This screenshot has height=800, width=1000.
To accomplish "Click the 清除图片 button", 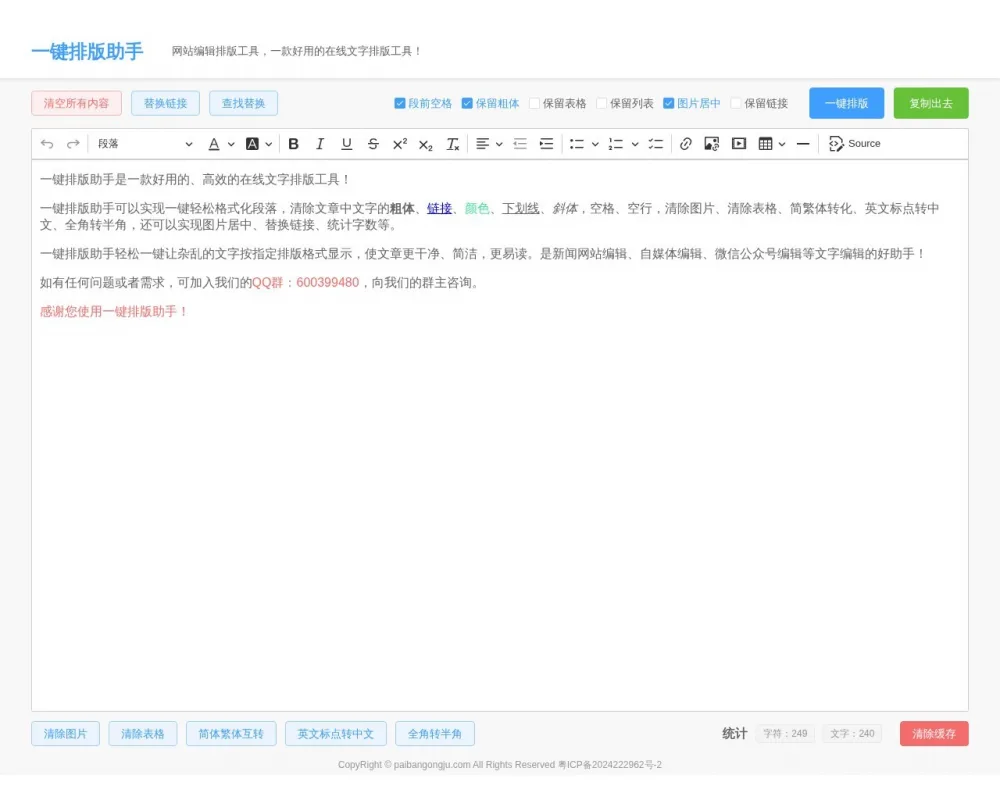I will point(66,734).
